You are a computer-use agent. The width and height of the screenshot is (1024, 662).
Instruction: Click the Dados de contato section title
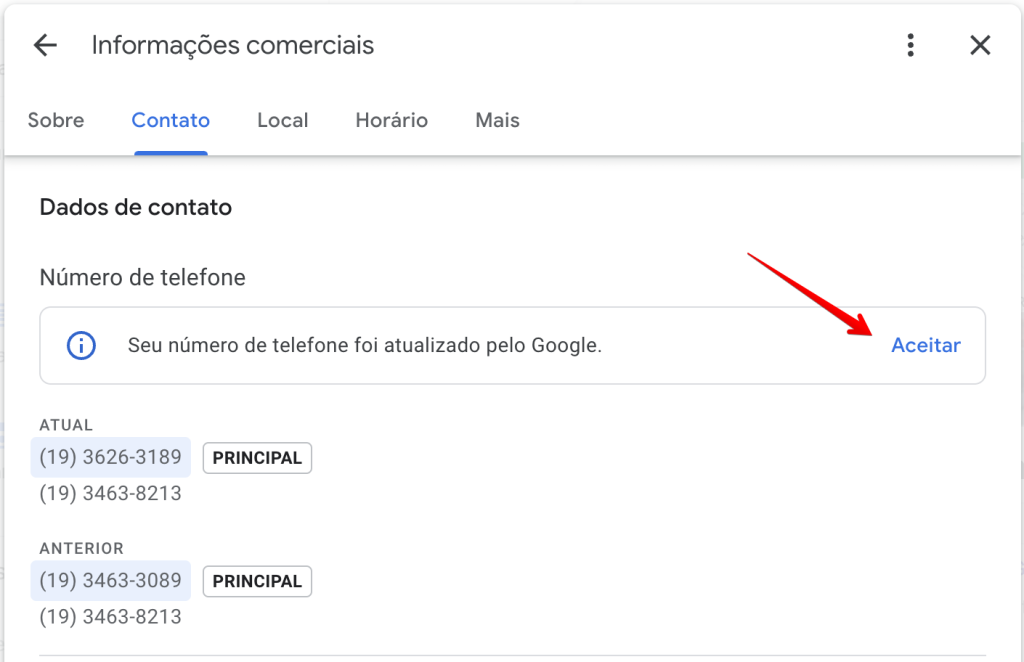click(136, 207)
